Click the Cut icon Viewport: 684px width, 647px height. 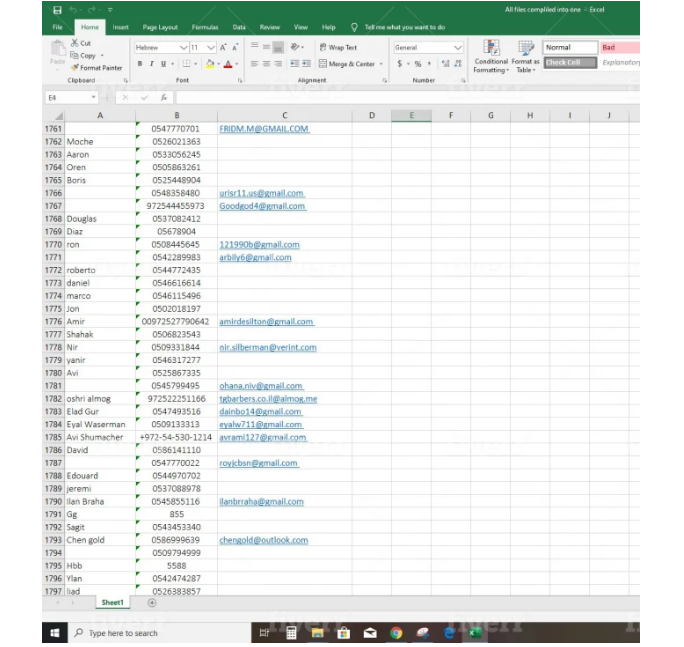(x=80, y=44)
